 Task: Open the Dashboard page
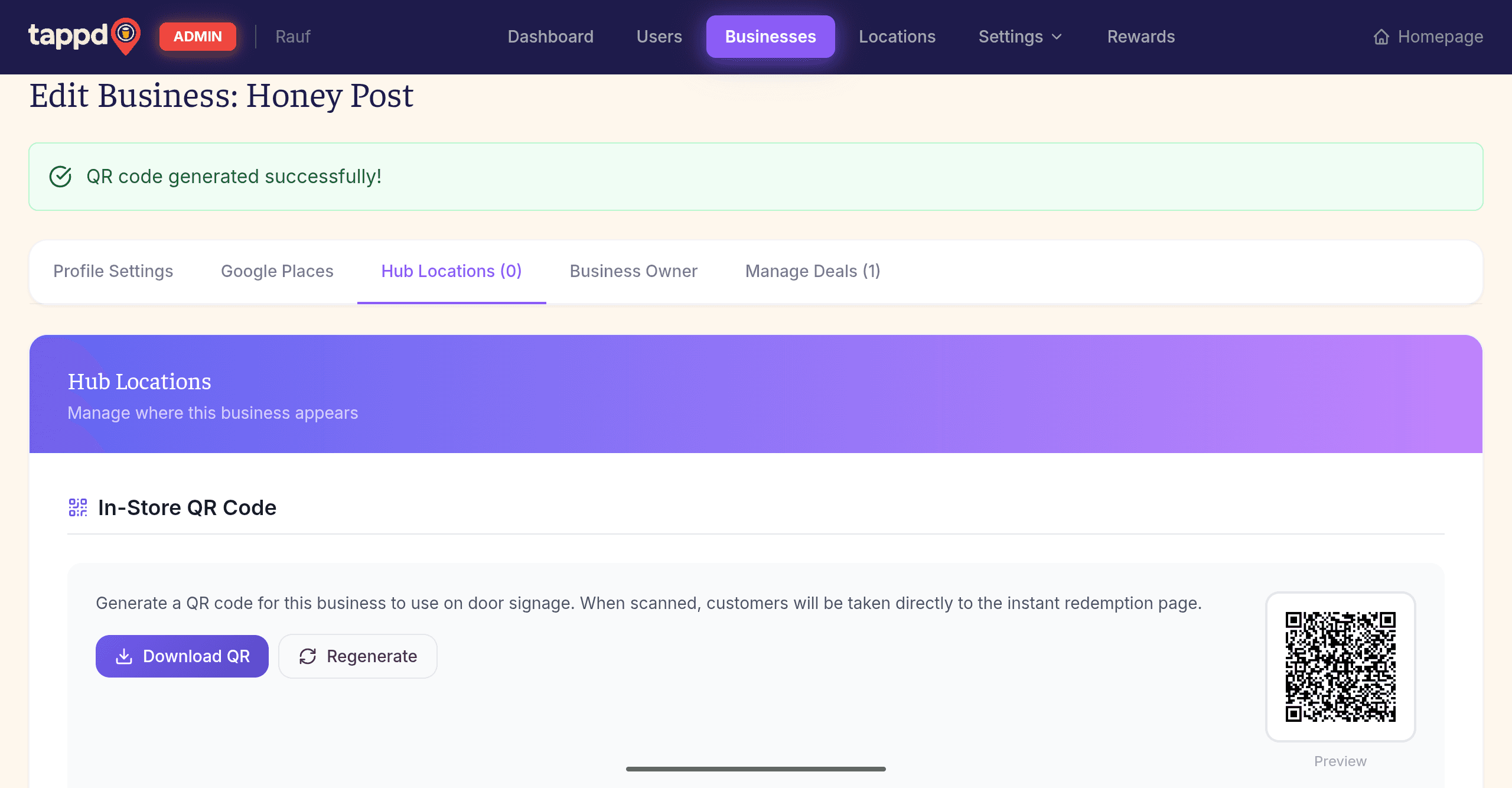coord(550,37)
